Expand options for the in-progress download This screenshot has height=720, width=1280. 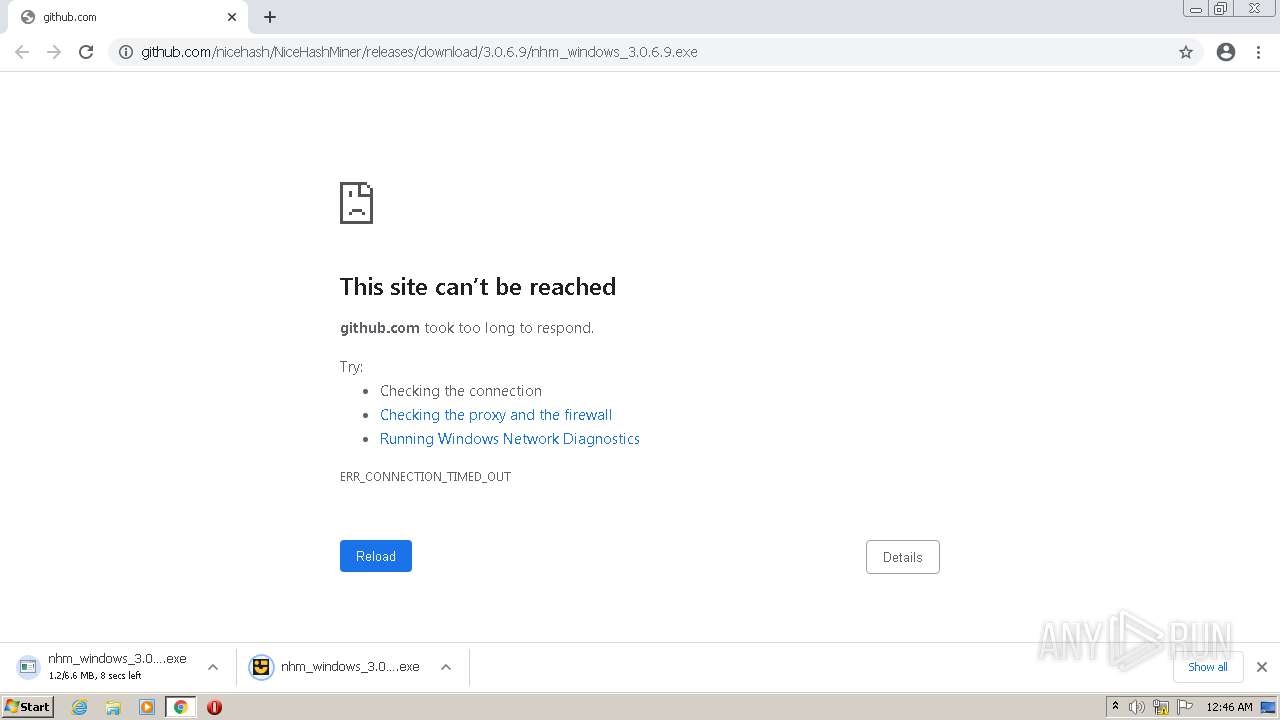tap(213, 667)
